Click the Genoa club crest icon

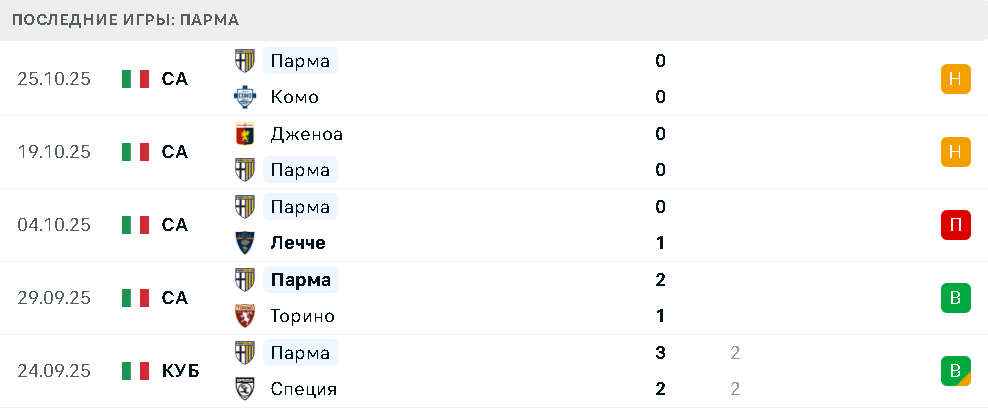(245, 134)
